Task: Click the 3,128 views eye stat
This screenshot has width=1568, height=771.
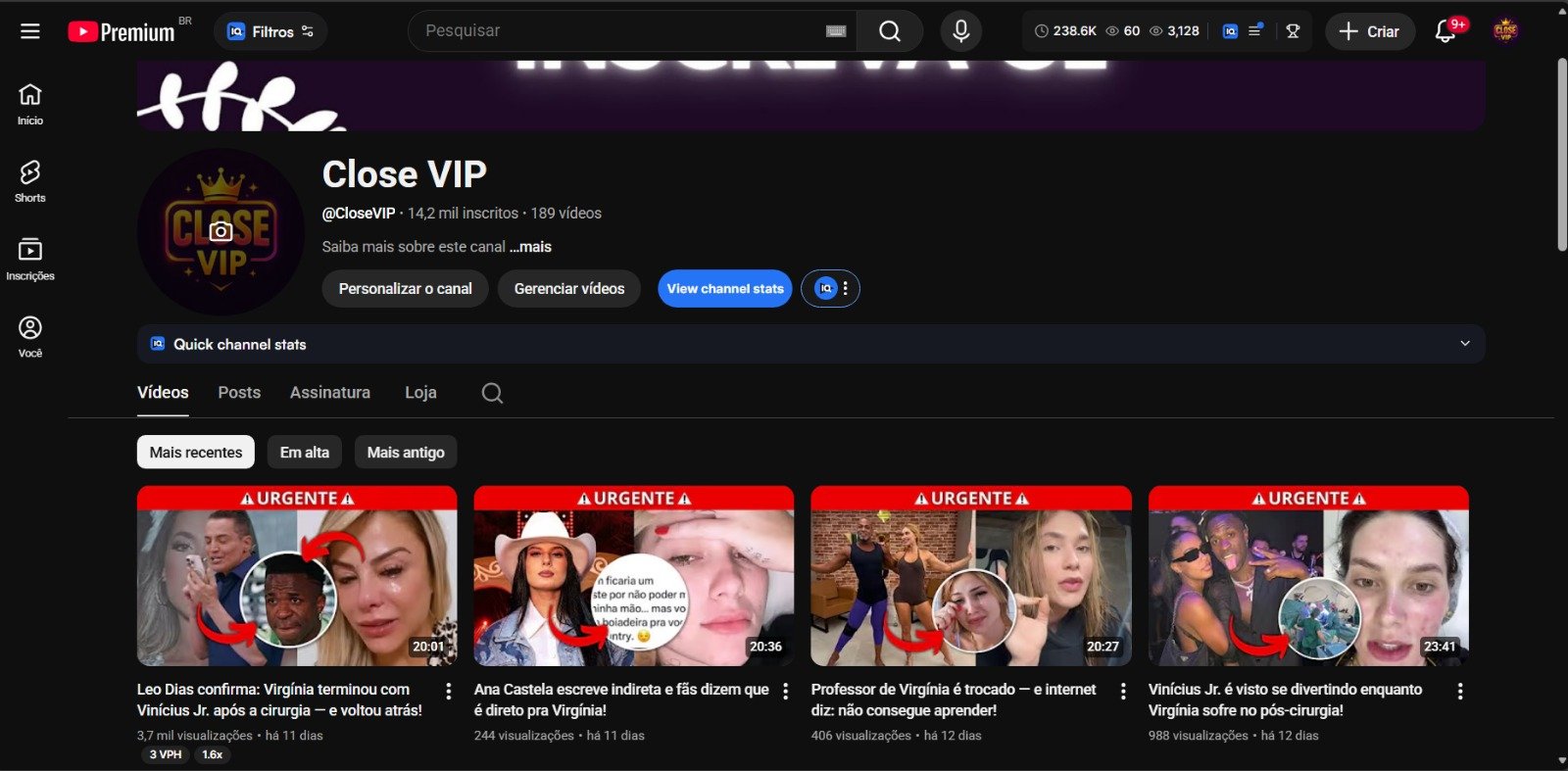Action: point(1174,31)
